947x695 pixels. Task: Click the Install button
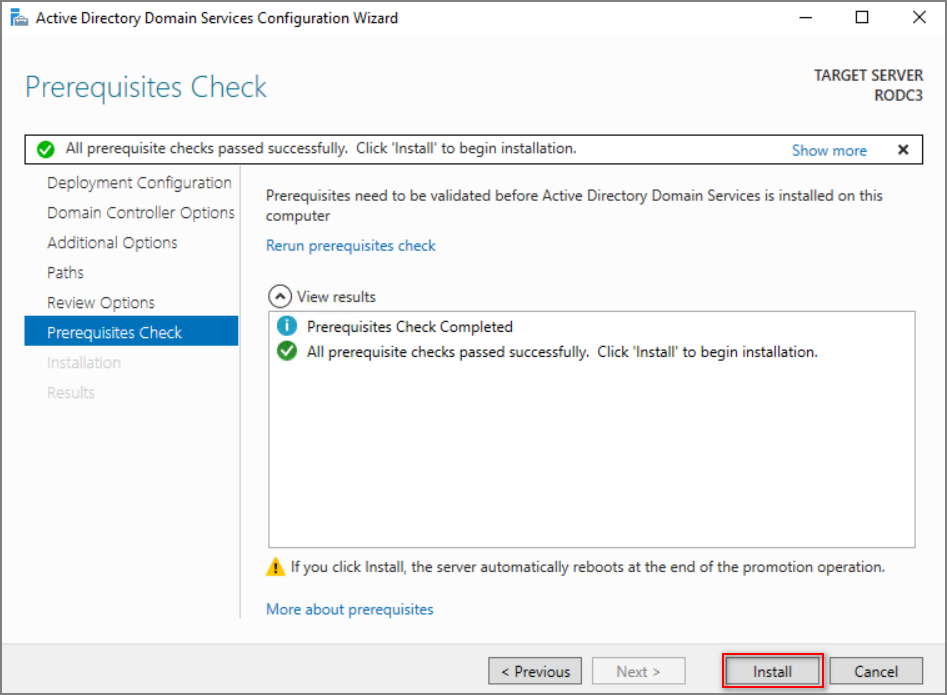click(x=772, y=671)
